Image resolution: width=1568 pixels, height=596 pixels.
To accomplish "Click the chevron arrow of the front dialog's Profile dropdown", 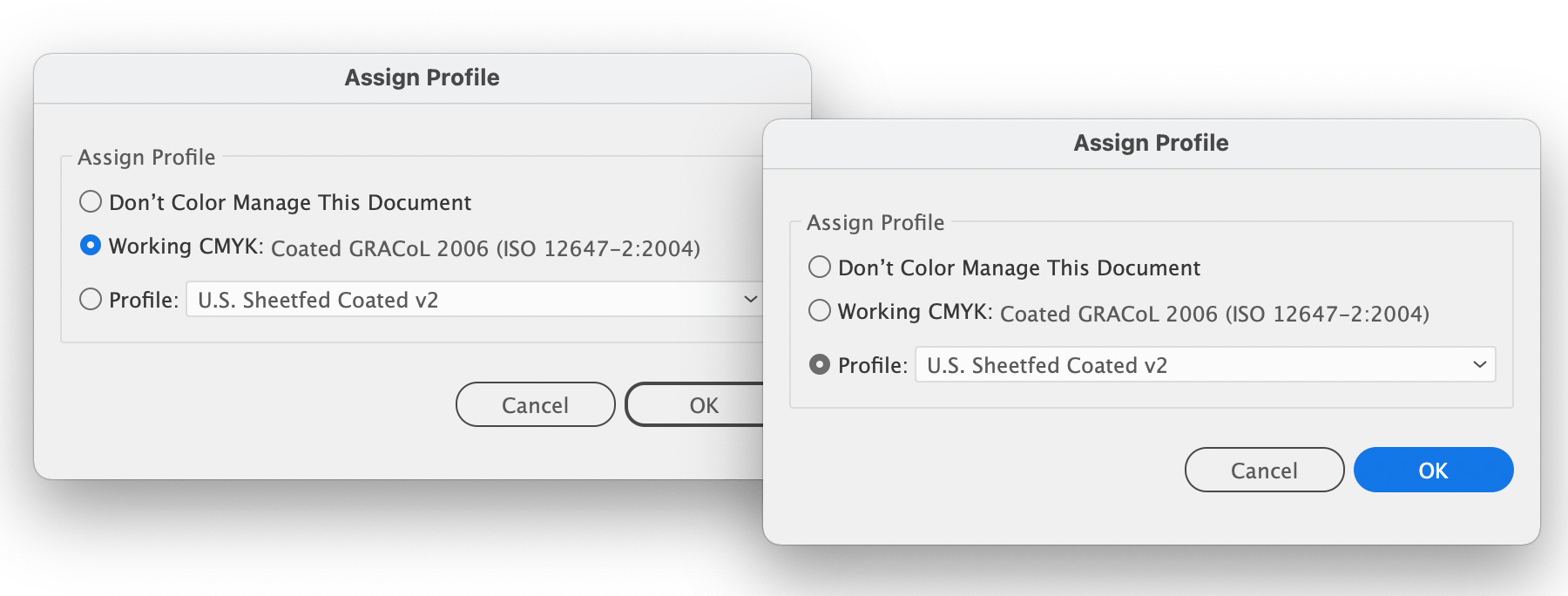I will click(x=1479, y=364).
